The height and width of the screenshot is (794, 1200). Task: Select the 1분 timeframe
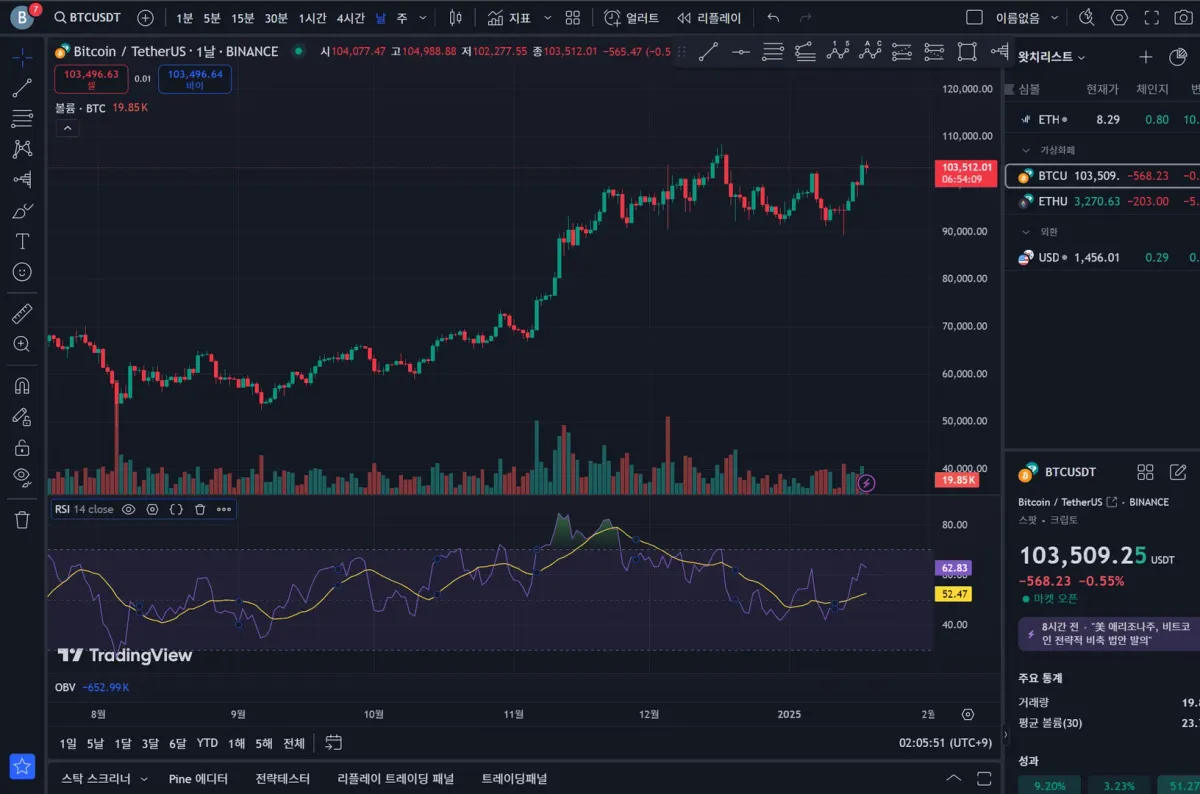[185, 18]
